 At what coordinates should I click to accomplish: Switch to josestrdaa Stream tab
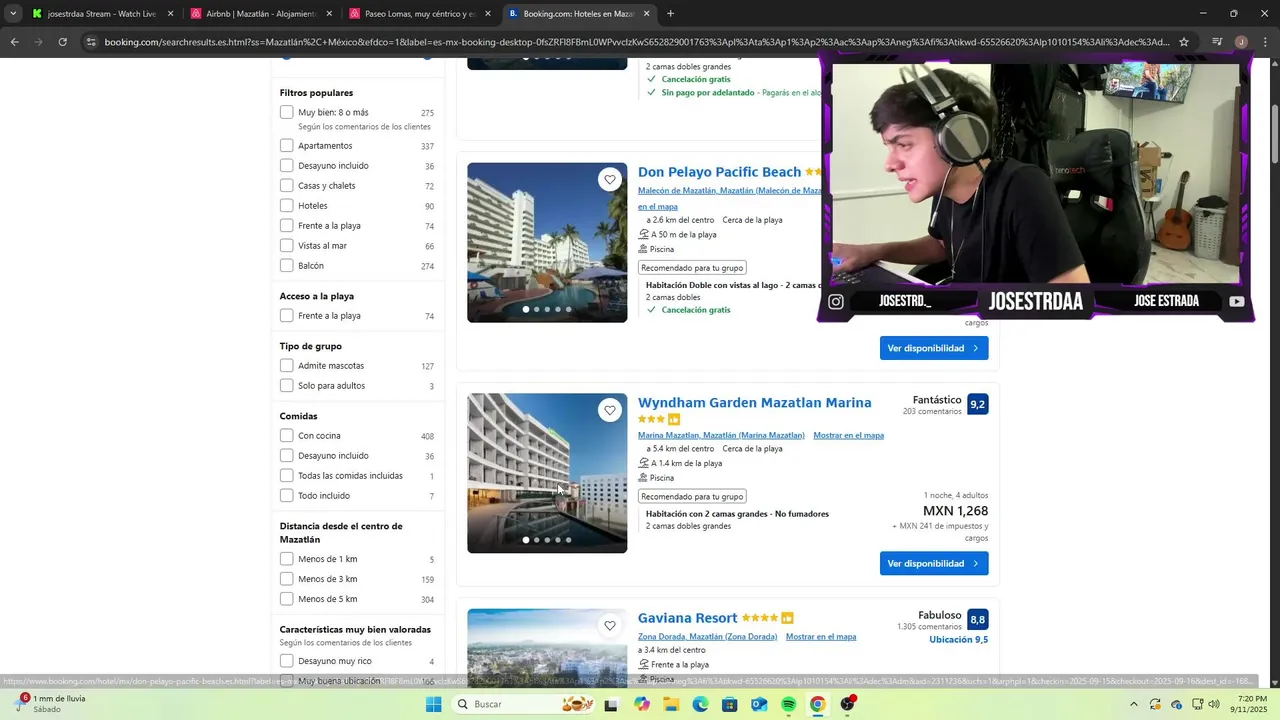pos(102,14)
